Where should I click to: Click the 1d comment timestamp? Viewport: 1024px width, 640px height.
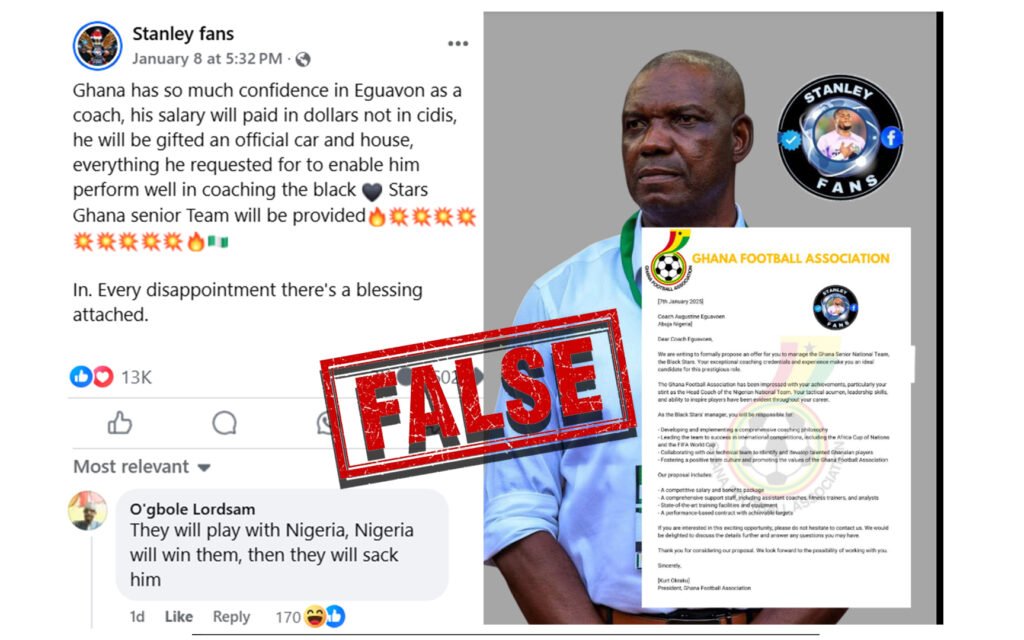137,616
